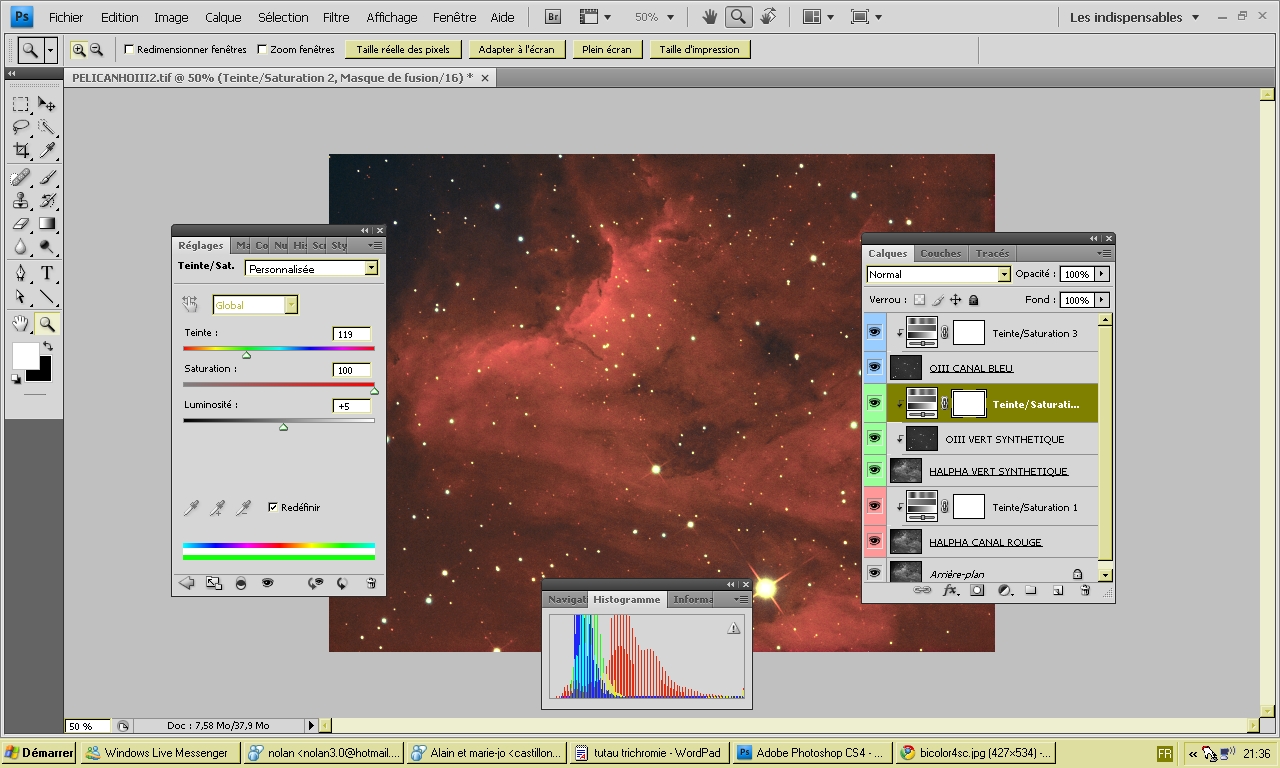Screen dimensions: 1280x768
Task: Open the Opacité slider arrow
Action: pos(1102,274)
